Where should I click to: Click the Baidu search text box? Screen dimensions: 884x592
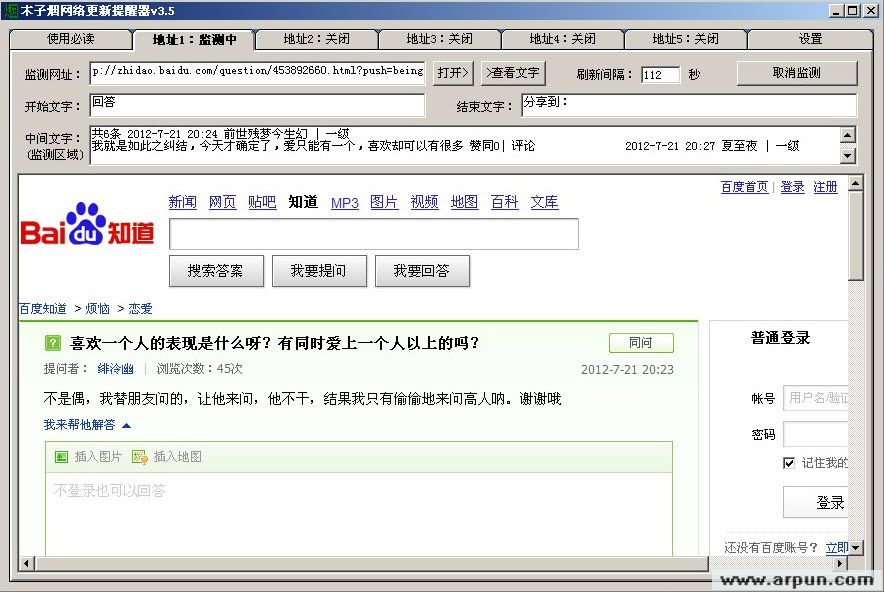pos(374,234)
